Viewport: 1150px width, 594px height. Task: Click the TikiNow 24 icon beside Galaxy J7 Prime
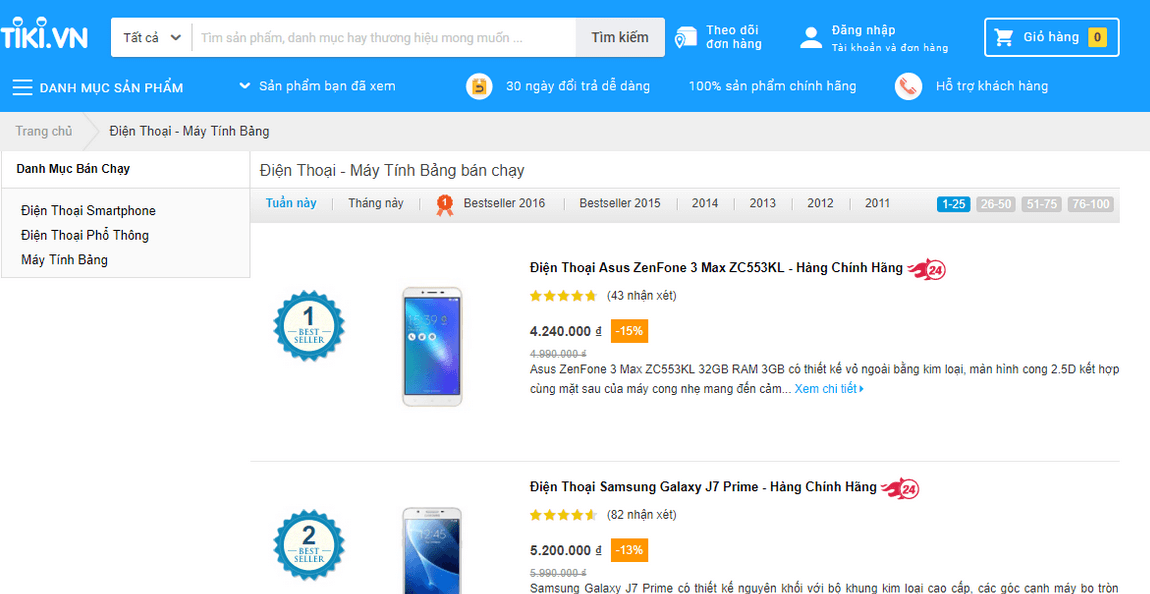tap(901, 488)
